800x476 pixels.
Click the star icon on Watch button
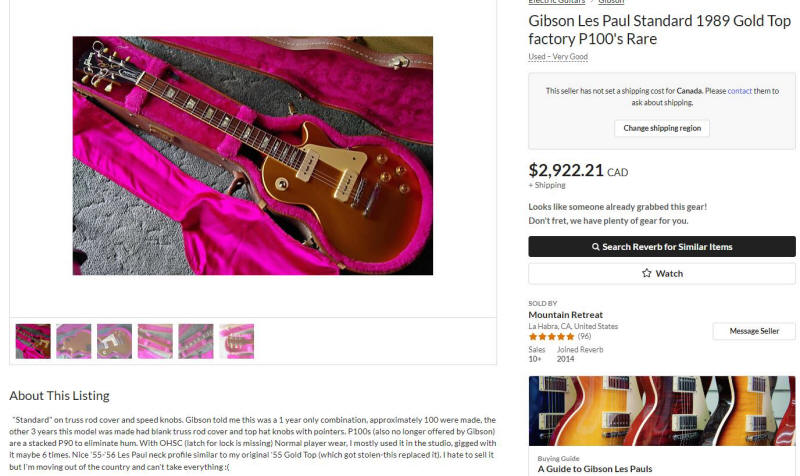click(646, 273)
